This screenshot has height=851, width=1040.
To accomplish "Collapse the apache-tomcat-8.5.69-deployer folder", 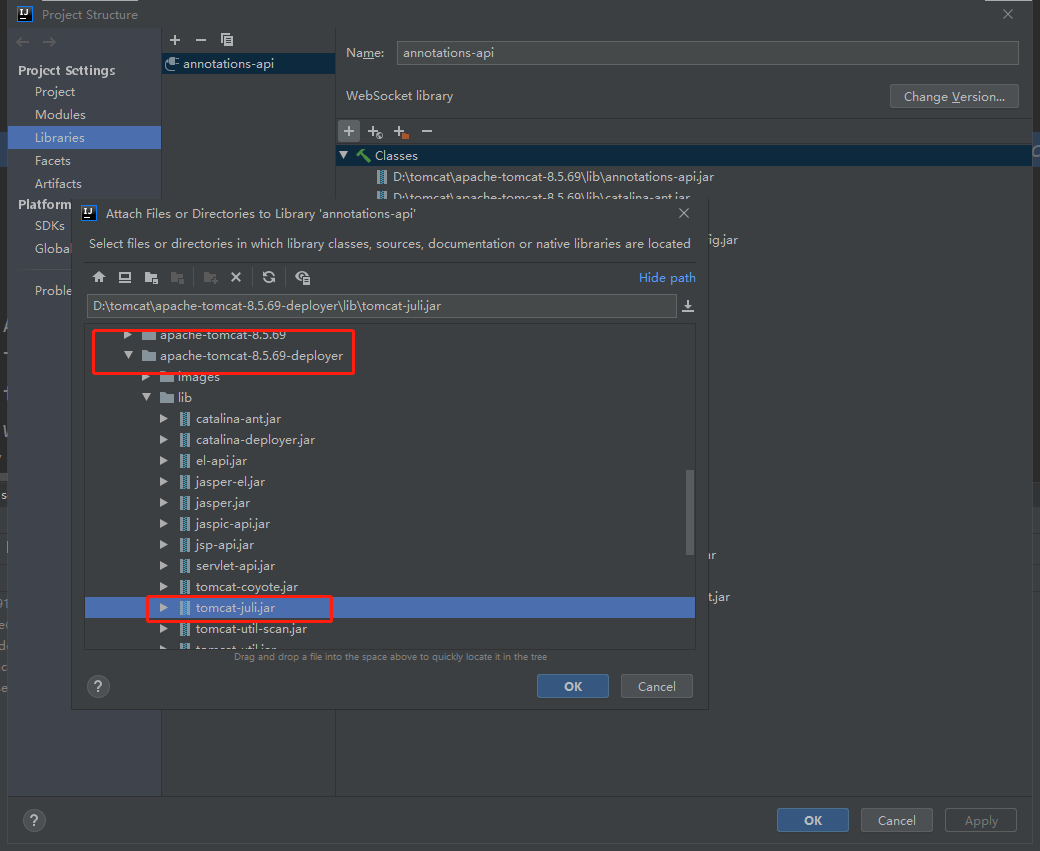I will coord(128,356).
